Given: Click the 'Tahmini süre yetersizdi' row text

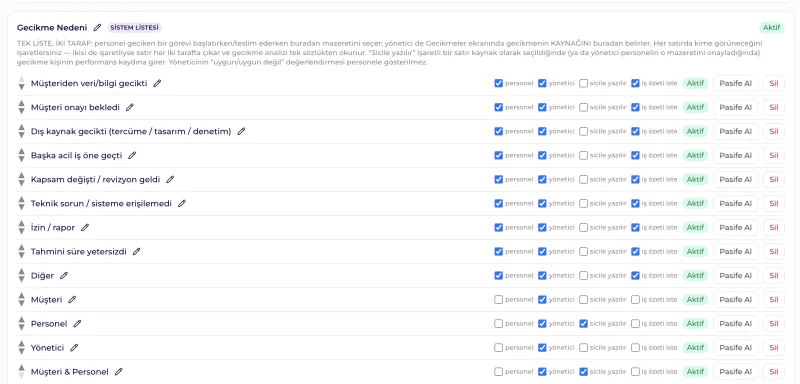Looking at the screenshot, I should [x=79, y=251].
